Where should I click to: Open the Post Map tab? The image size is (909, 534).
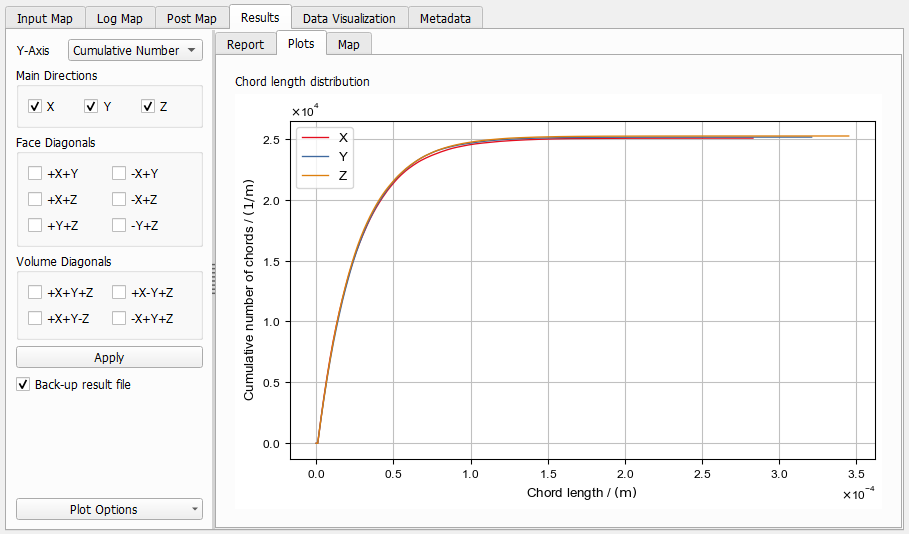[191, 19]
